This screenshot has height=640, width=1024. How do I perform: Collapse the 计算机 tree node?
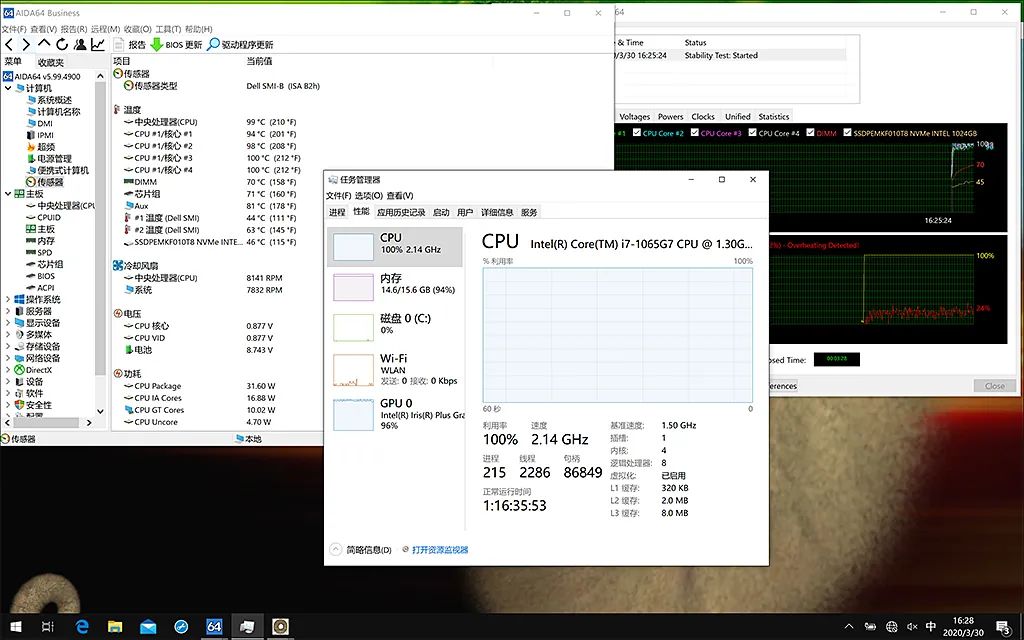tap(8, 88)
